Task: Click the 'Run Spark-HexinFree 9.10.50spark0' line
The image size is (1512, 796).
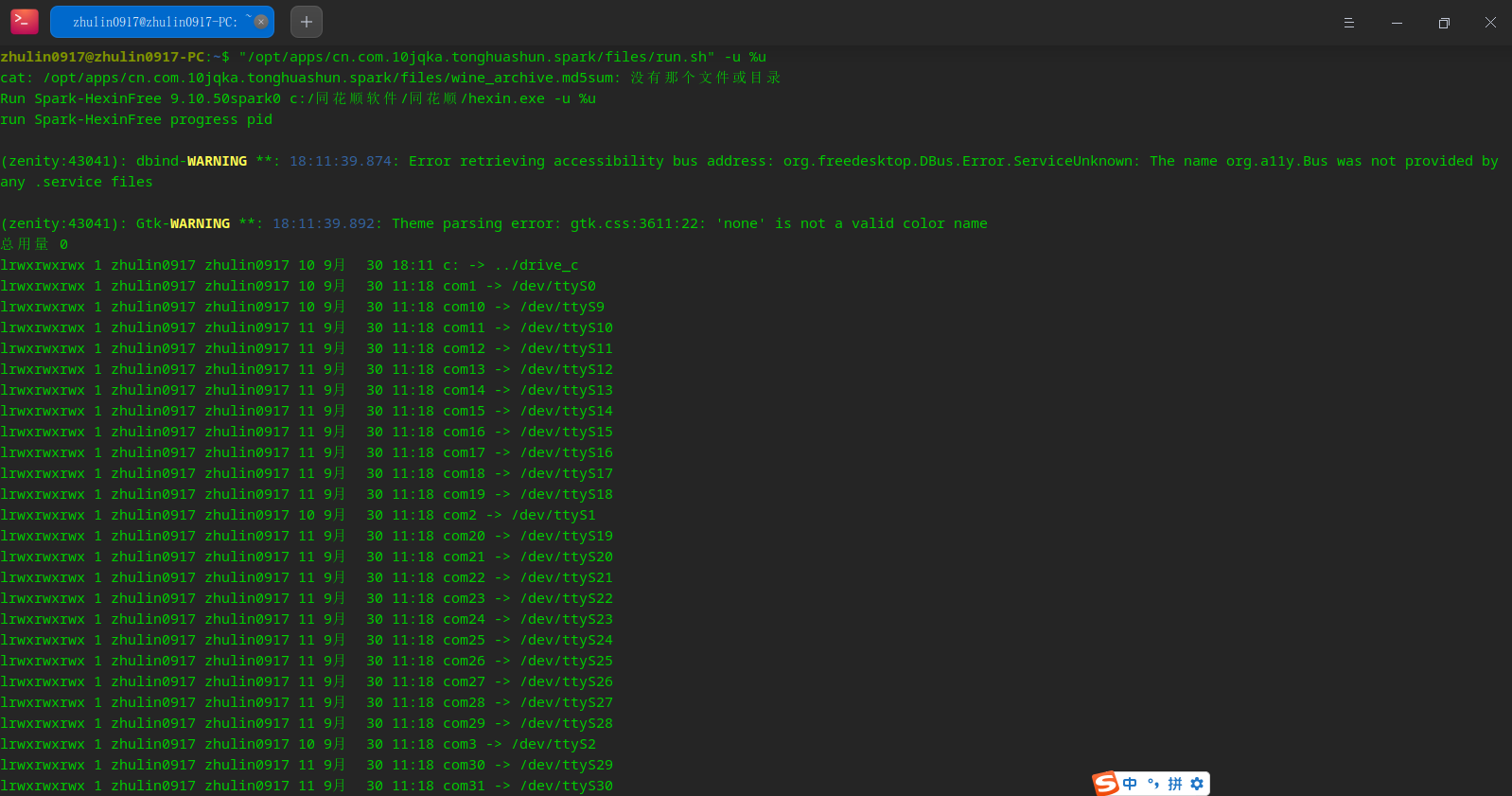Action: [298, 98]
